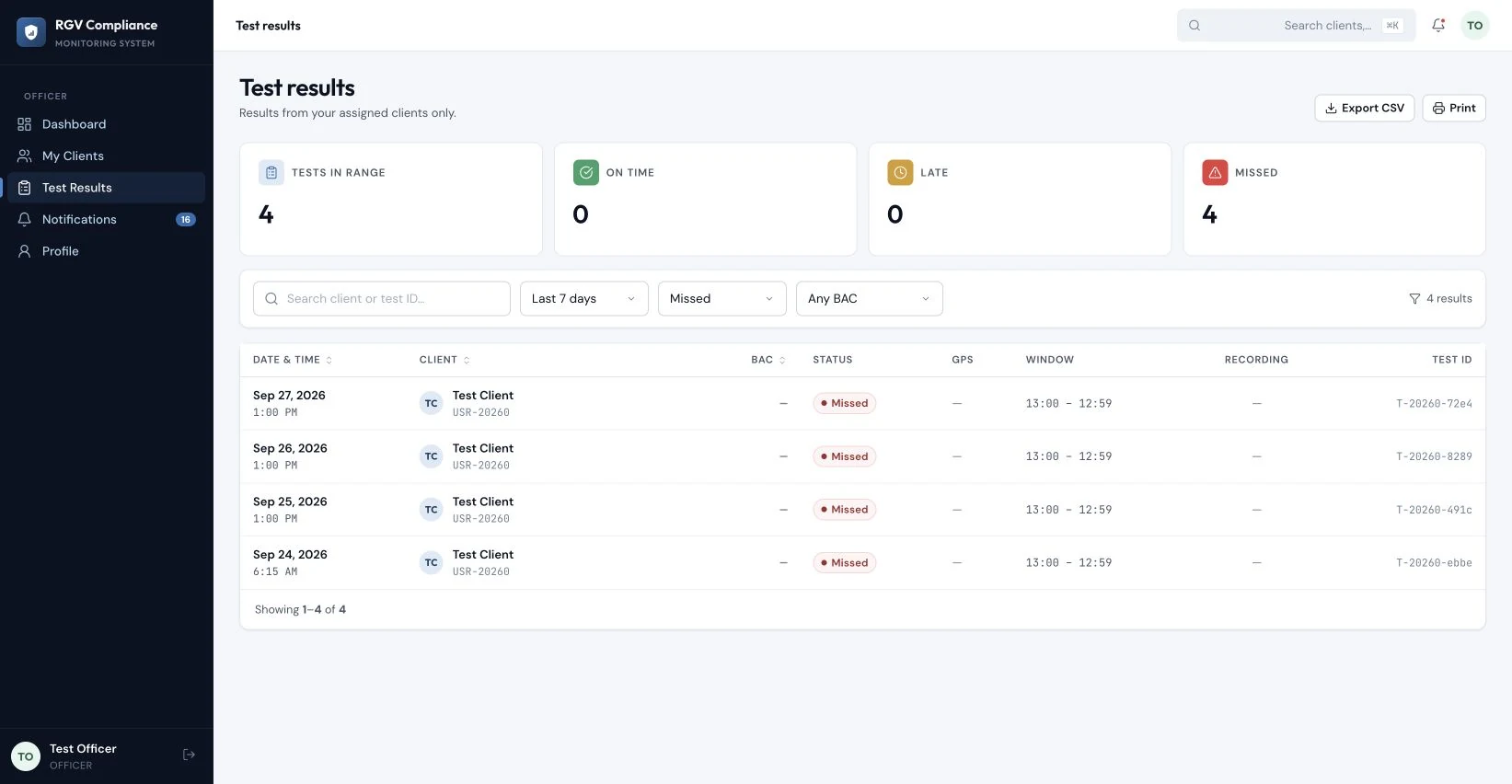Open the Dashboard page
The image size is (1512, 784).
pyautogui.click(x=107, y=124)
